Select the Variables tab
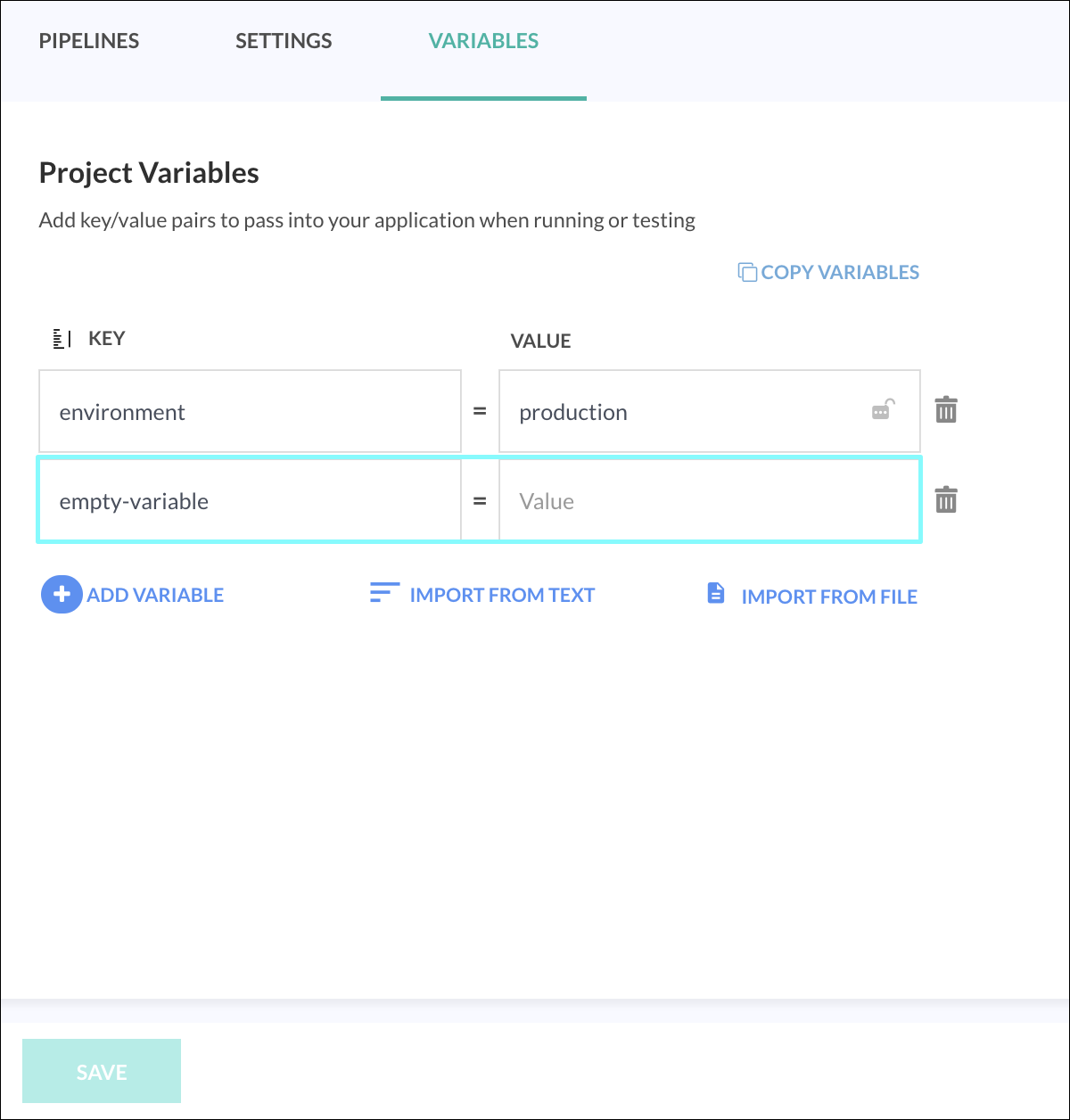The width and height of the screenshot is (1070, 1120). 483,41
